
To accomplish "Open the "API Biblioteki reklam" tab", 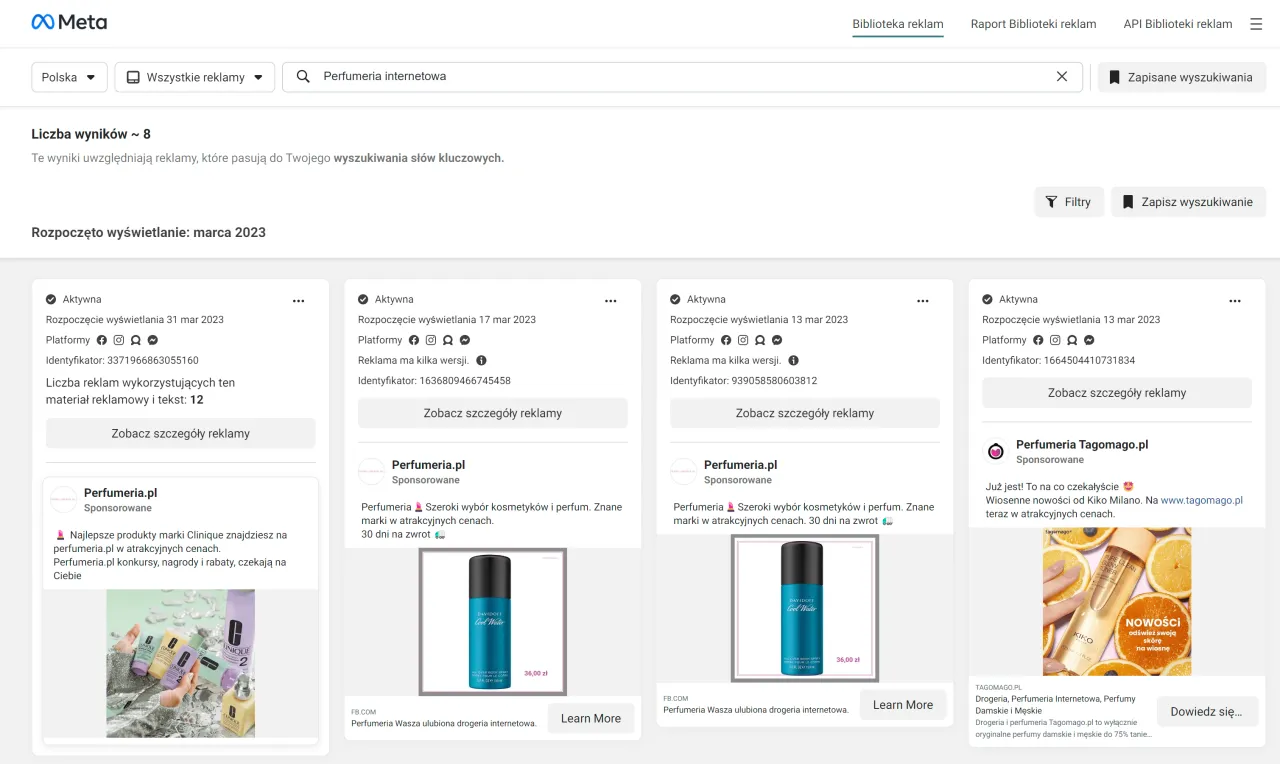I will coord(1177,23).
